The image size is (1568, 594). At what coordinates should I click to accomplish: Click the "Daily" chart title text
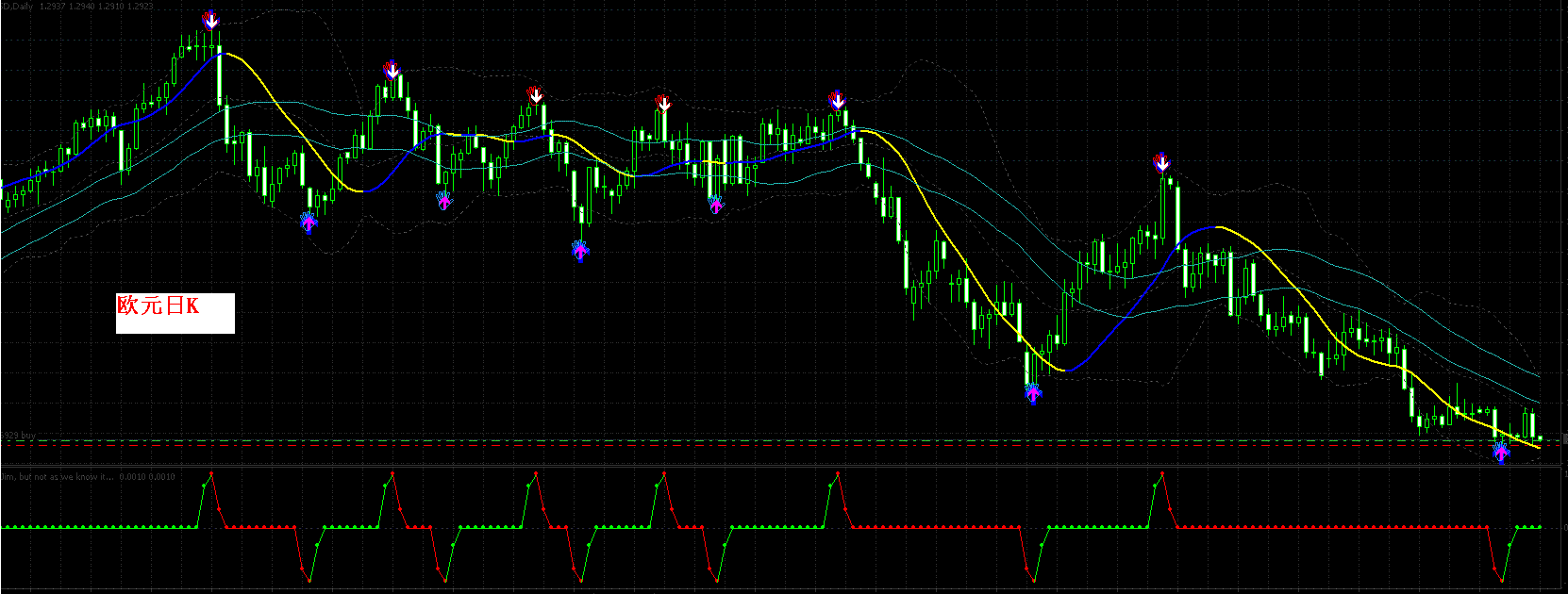pos(17,7)
